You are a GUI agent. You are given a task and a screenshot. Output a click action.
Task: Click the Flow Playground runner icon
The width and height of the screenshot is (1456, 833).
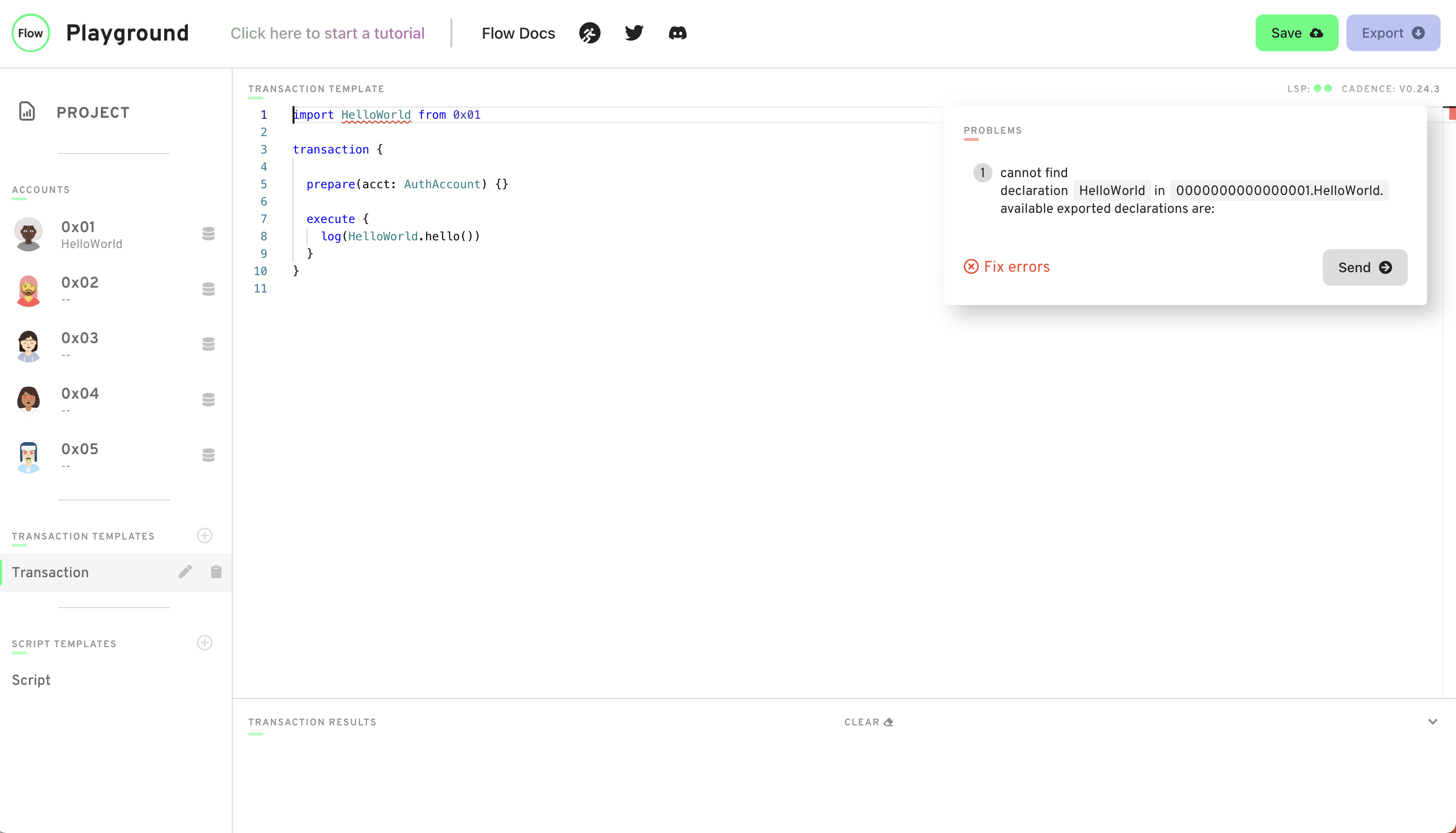coord(590,33)
